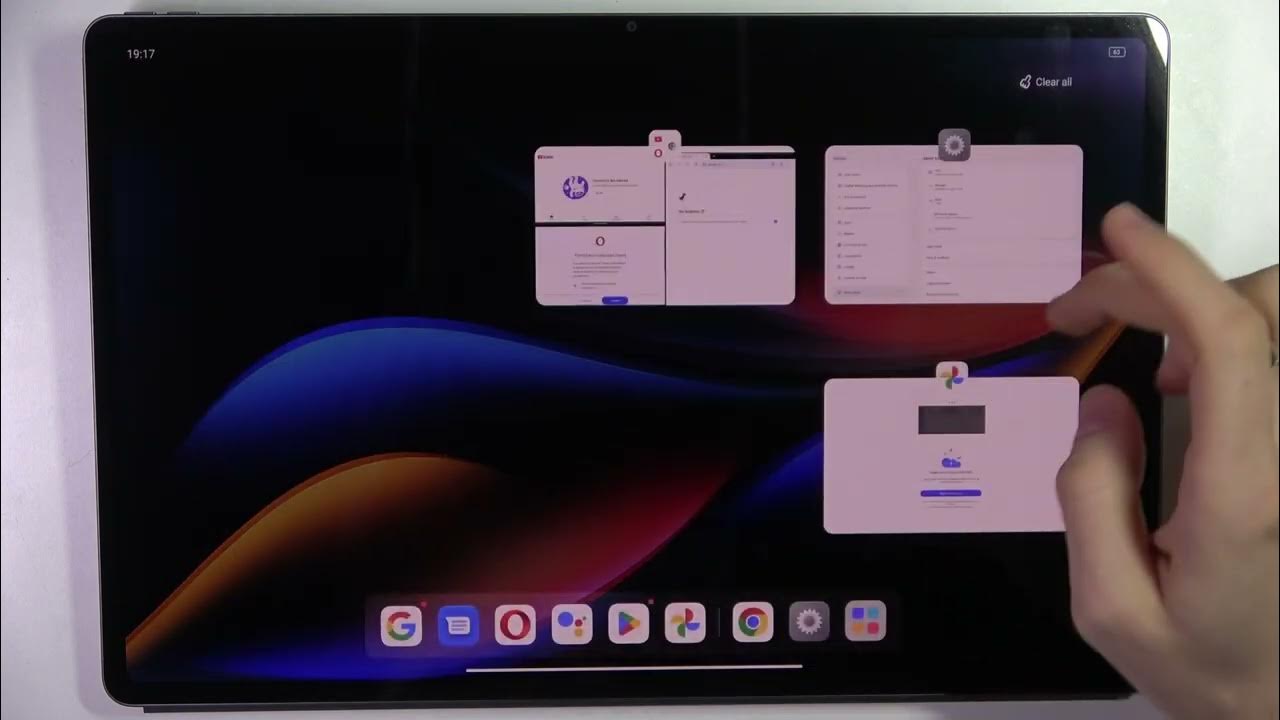Launch Messages app in the dock
The height and width of the screenshot is (720, 1280).
[458, 625]
